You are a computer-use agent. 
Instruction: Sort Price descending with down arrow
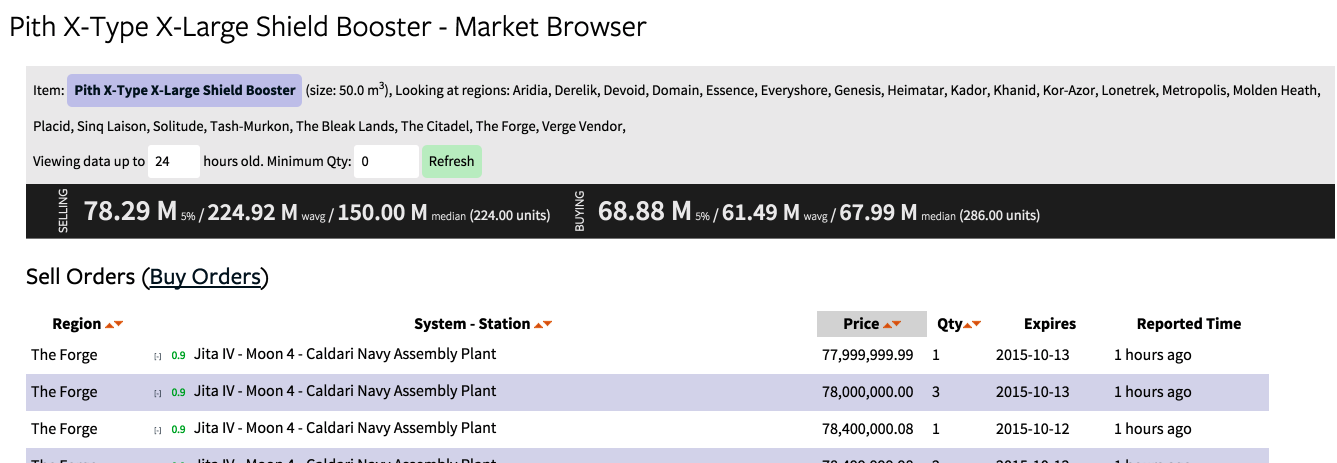(897, 325)
